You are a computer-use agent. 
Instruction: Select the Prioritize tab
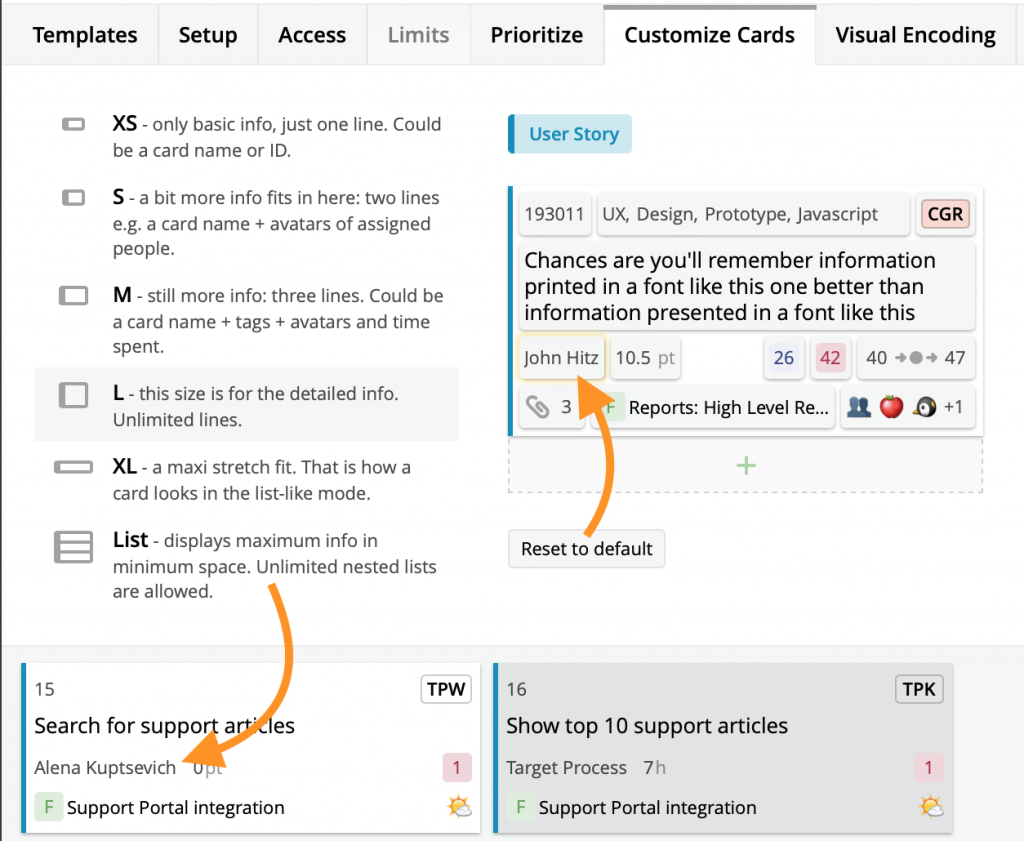click(536, 35)
